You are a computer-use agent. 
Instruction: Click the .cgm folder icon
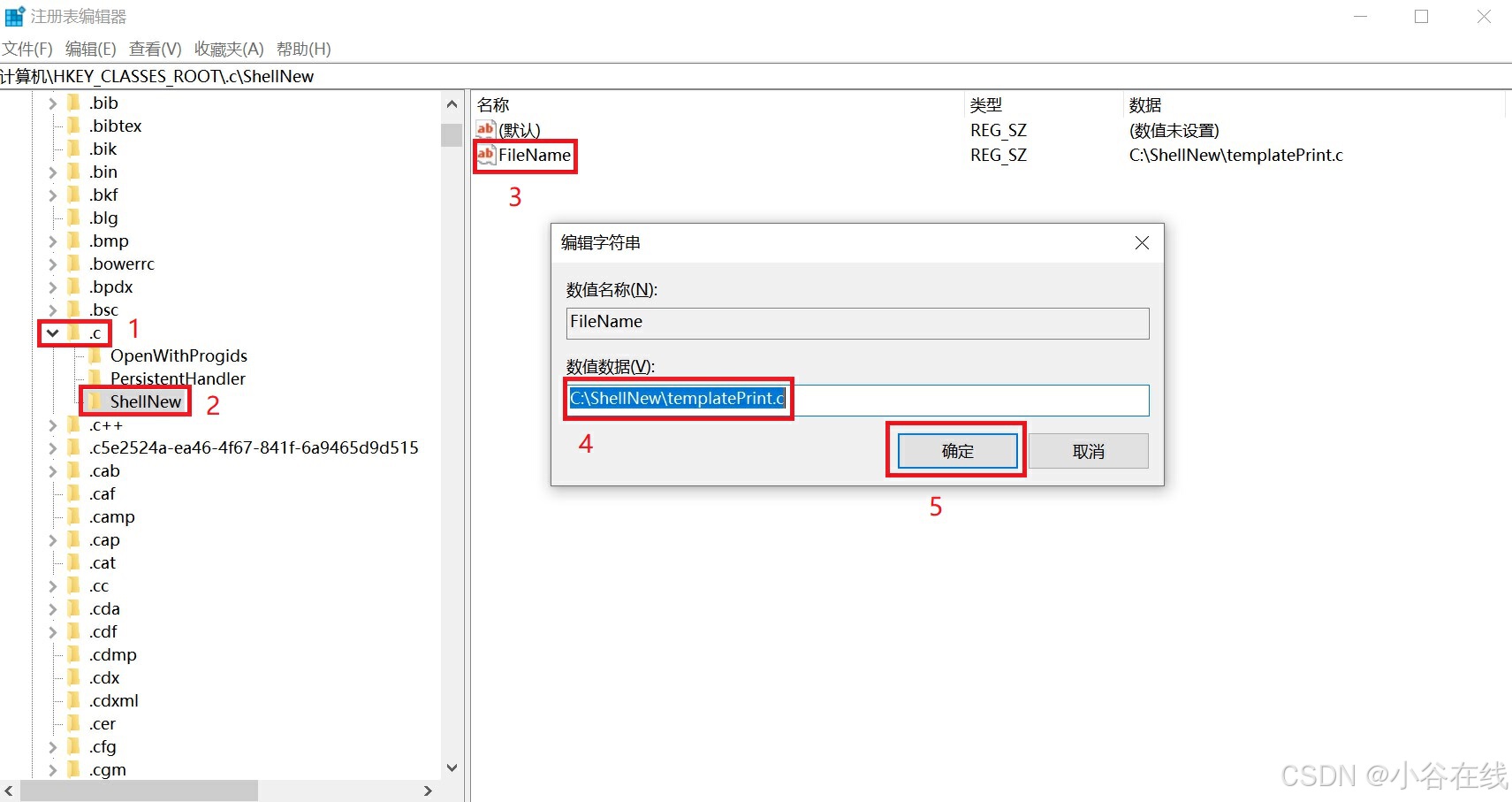point(74,769)
